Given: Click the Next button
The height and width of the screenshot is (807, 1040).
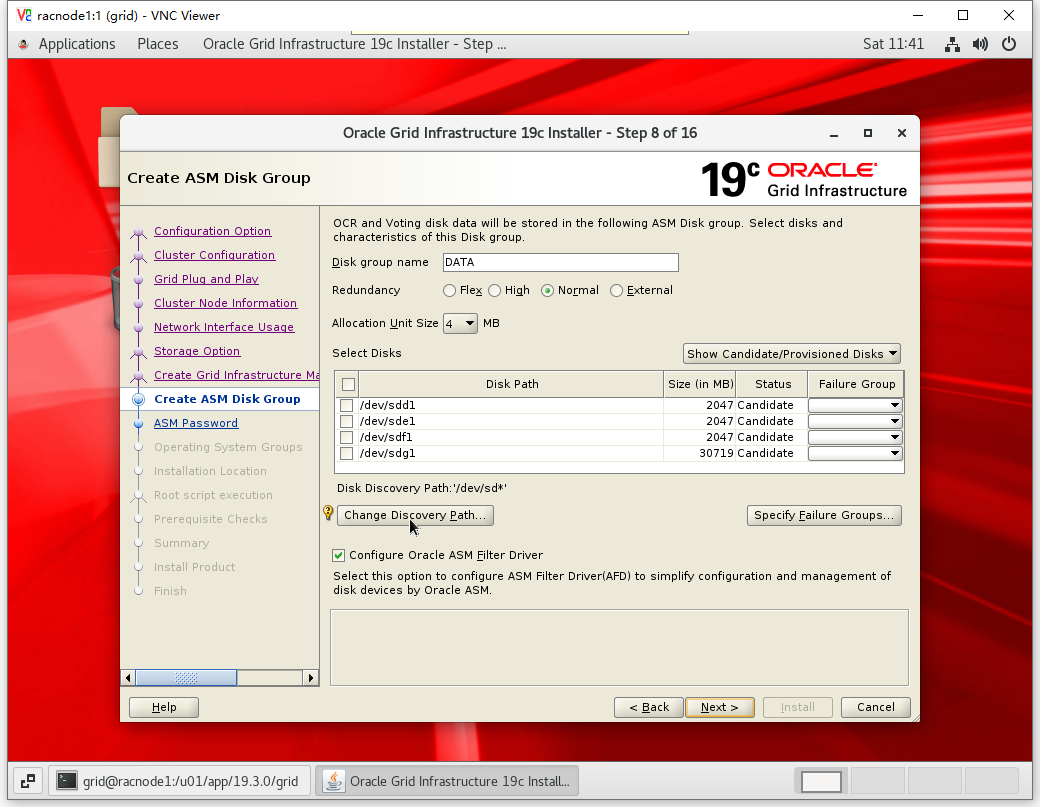Looking at the screenshot, I should (720, 707).
